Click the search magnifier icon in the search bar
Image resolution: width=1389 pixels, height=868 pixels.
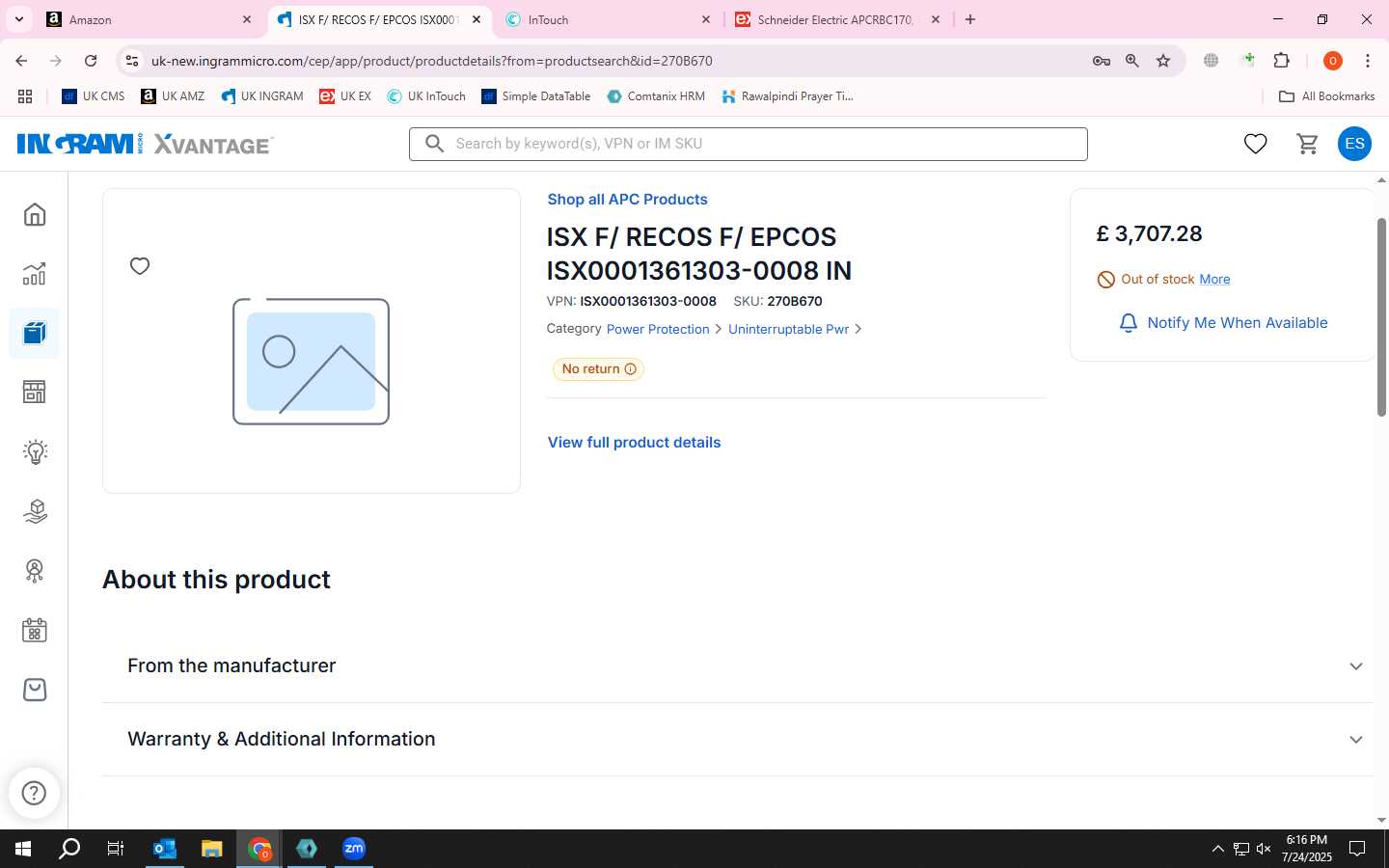click(x=435, y=144)
